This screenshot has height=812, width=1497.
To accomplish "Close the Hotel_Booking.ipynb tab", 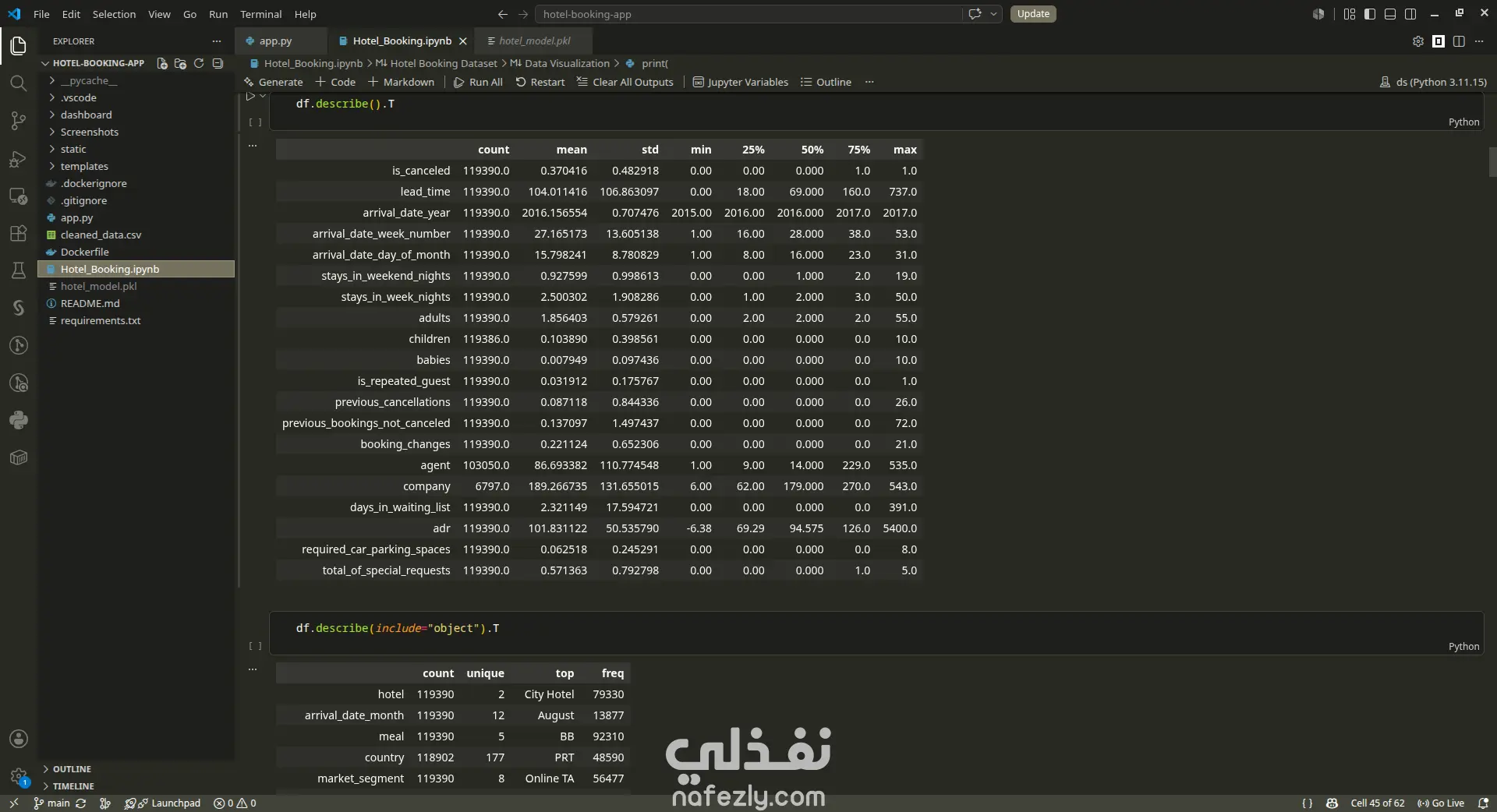I will [463, 41].
